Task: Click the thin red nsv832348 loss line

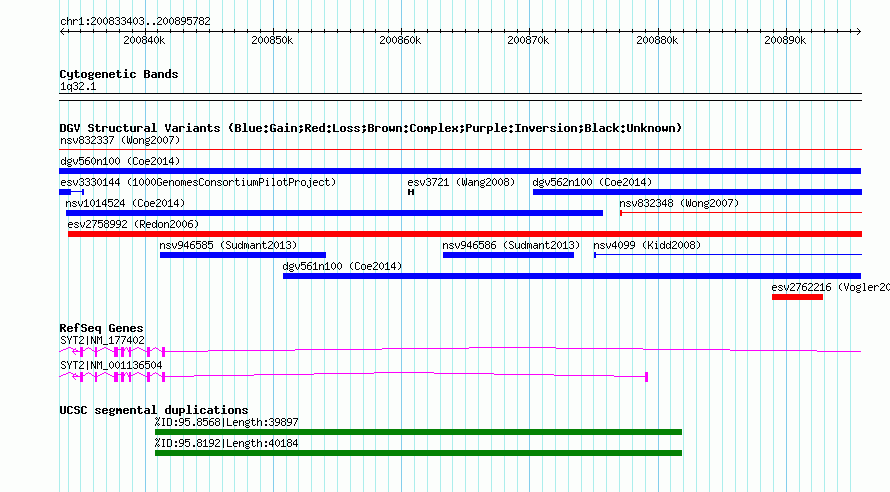Action: tap(741, 213)
